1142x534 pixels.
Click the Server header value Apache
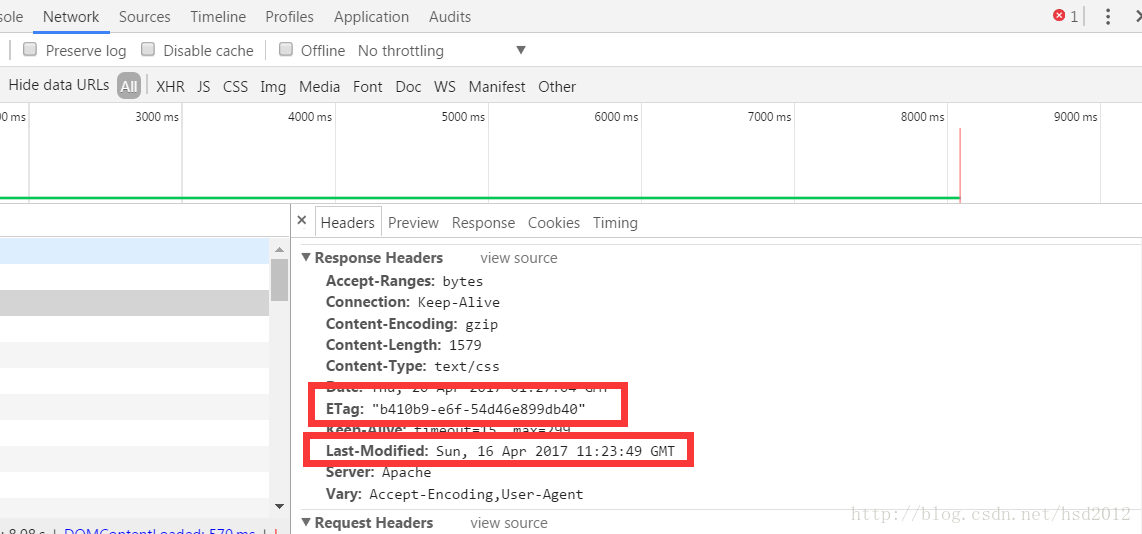coord(406,472)
